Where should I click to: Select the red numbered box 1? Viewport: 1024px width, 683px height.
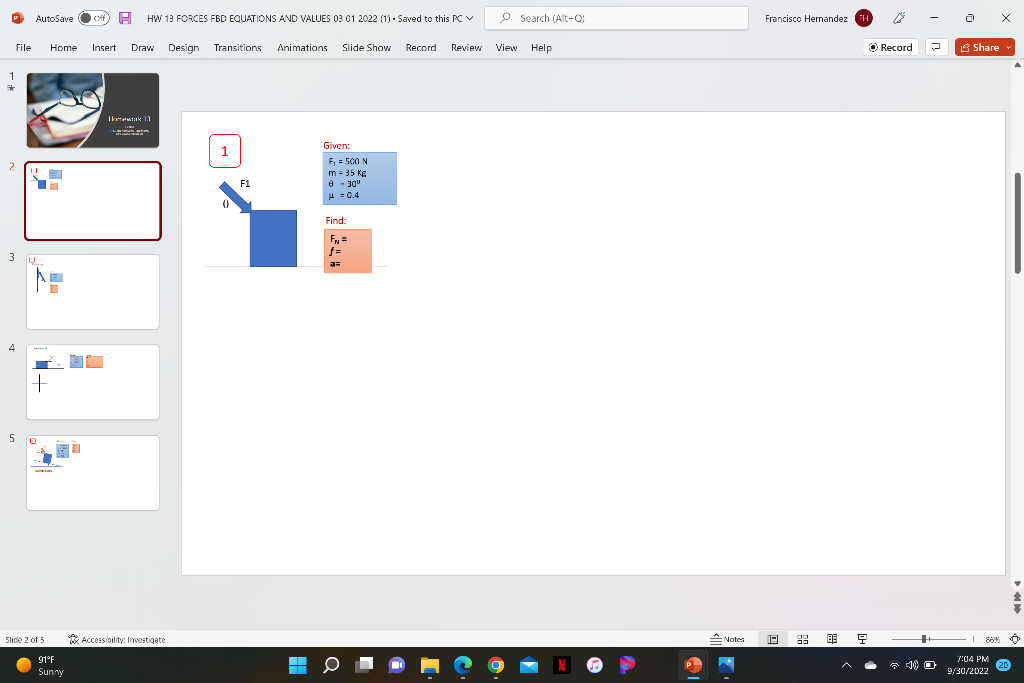point(225,151)
